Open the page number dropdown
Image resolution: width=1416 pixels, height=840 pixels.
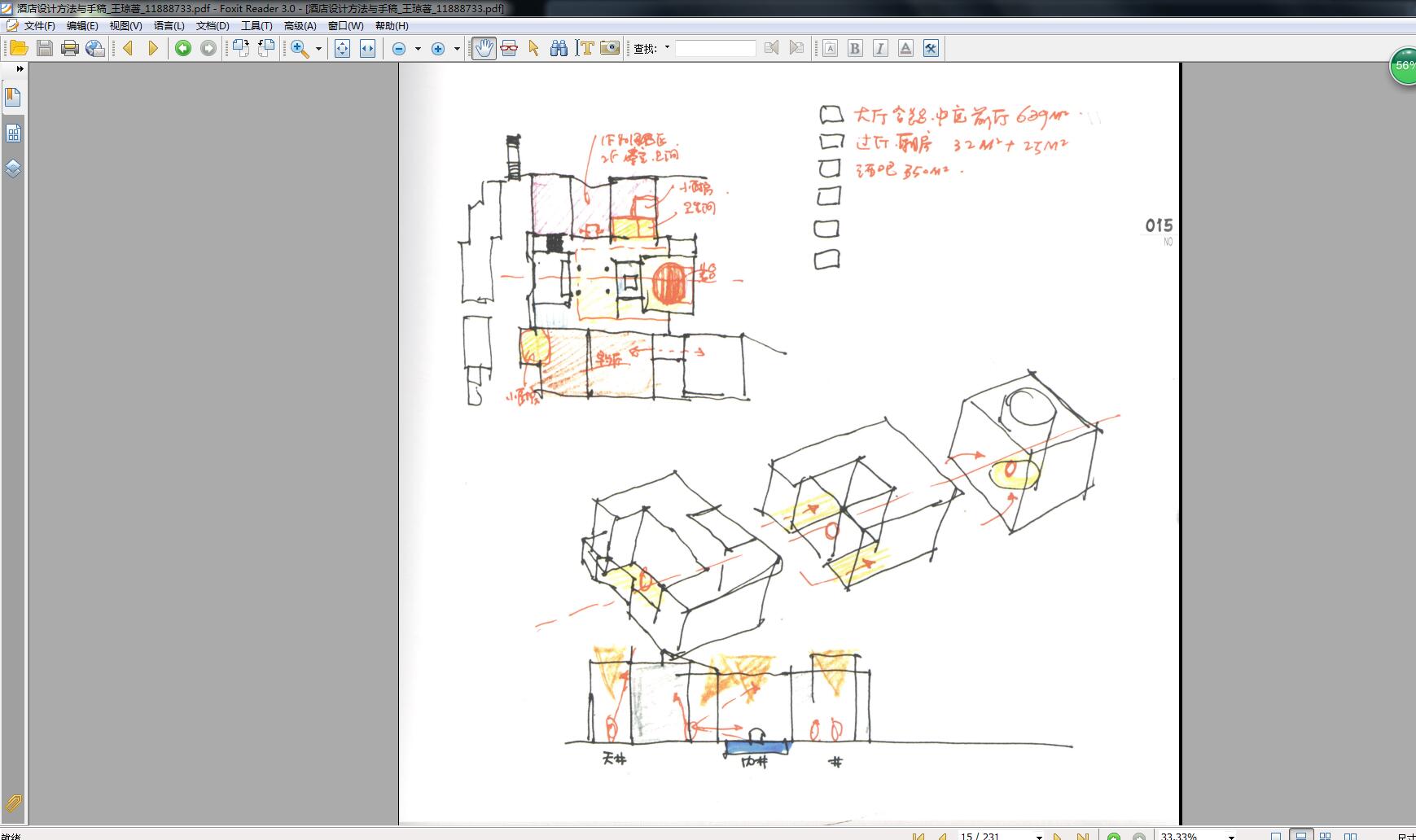1039,837
